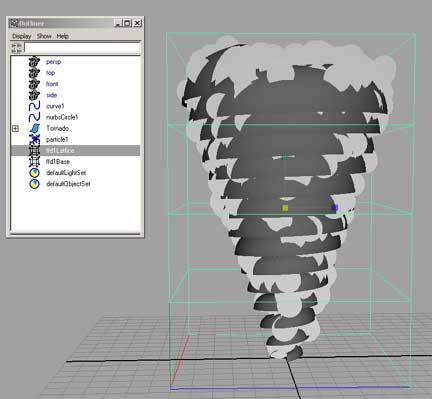Click the side camera icon
Viewport: 432px width, 399px height.
(34, 95)
